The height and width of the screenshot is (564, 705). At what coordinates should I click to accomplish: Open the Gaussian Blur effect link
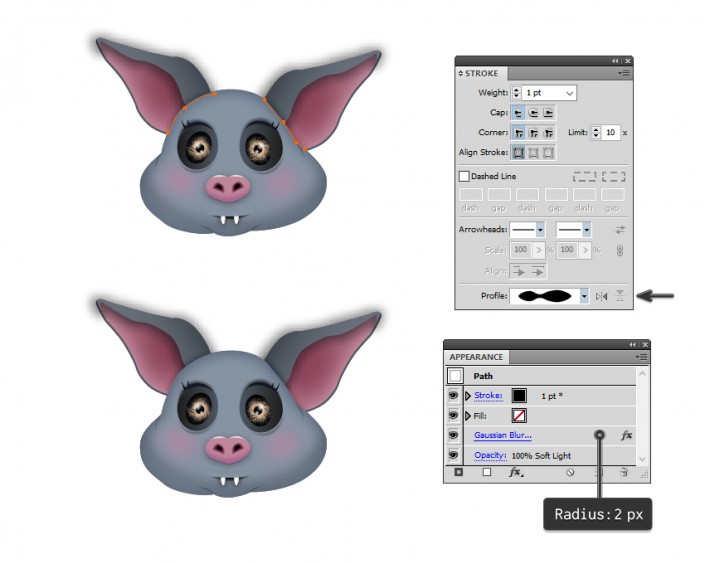coord(503,435)
